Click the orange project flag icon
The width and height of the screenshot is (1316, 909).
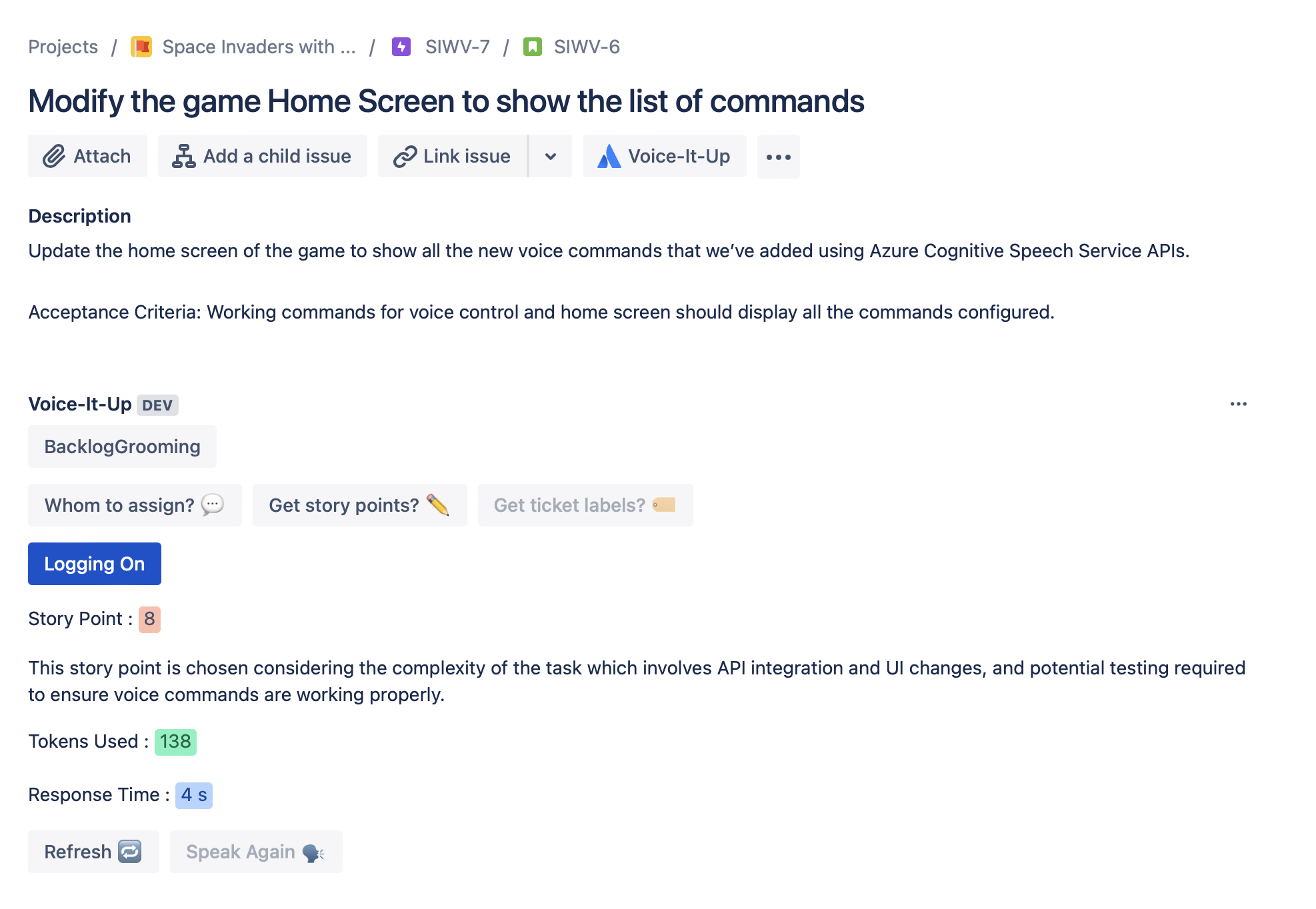pos(141,47)
